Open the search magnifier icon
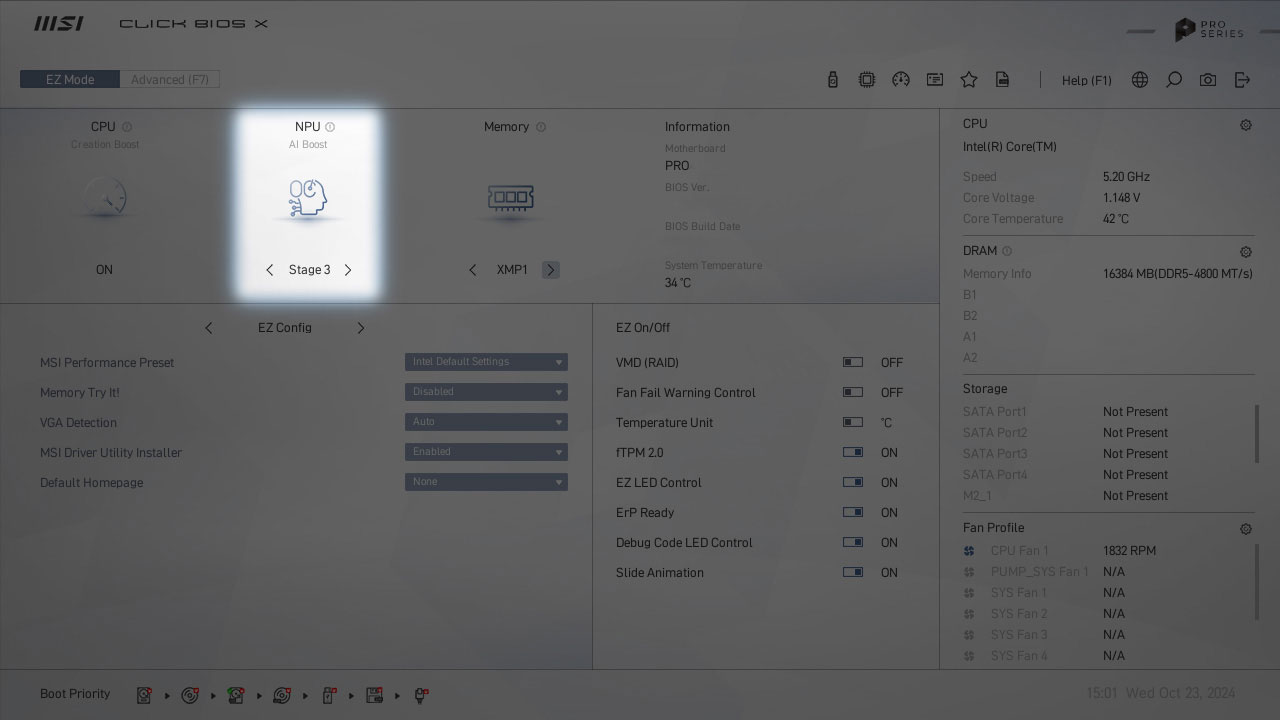 click(x=1174, y=80)
